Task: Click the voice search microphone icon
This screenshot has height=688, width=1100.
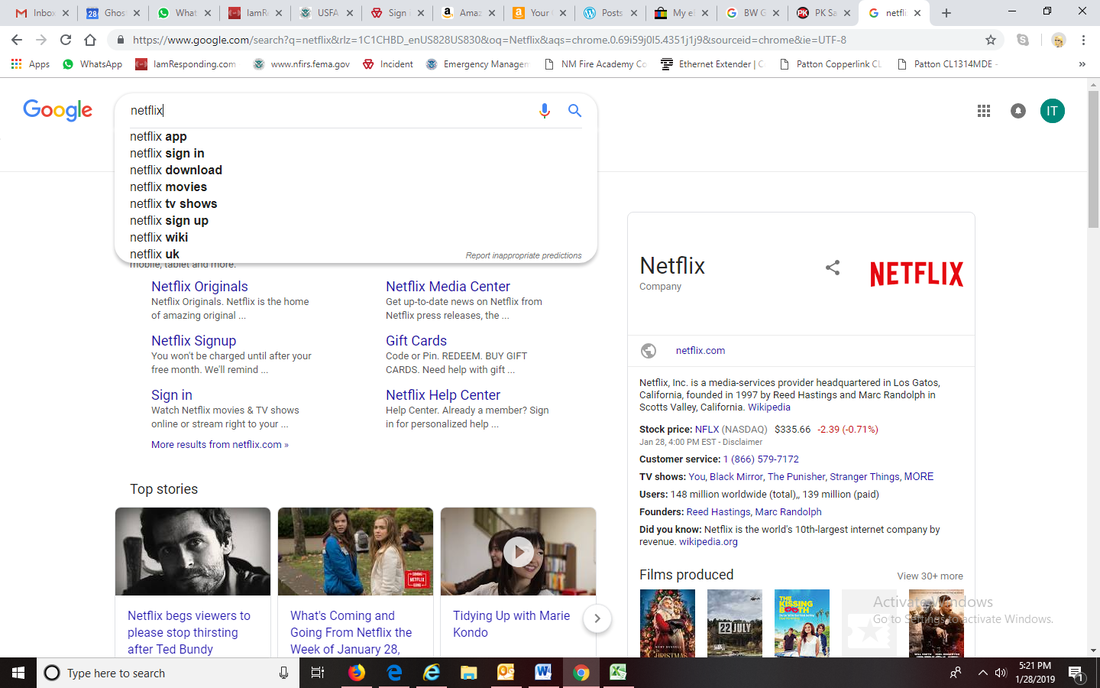Action: (x=544, y=111)
